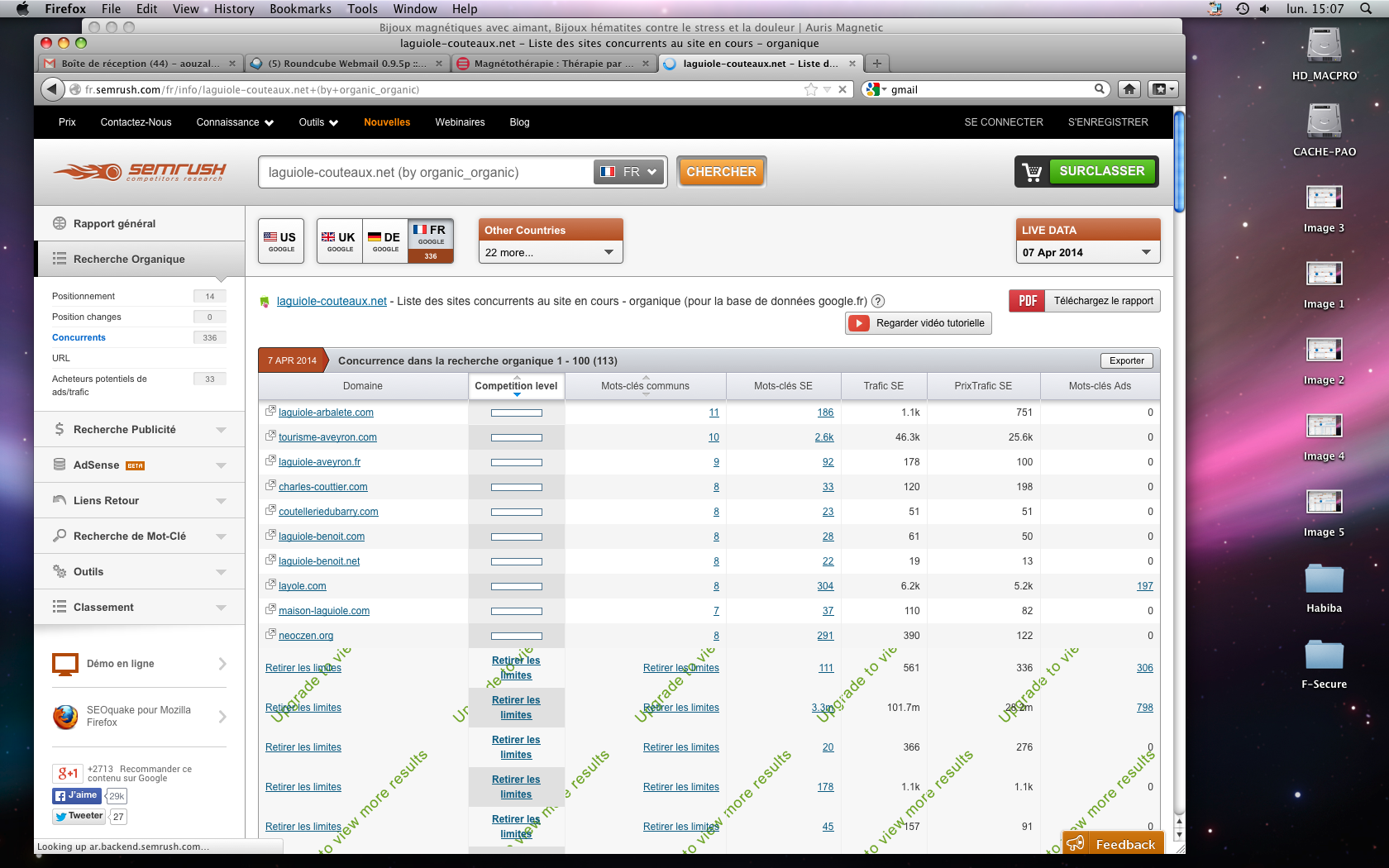Click the red PDF icon

pos(1027,301)
